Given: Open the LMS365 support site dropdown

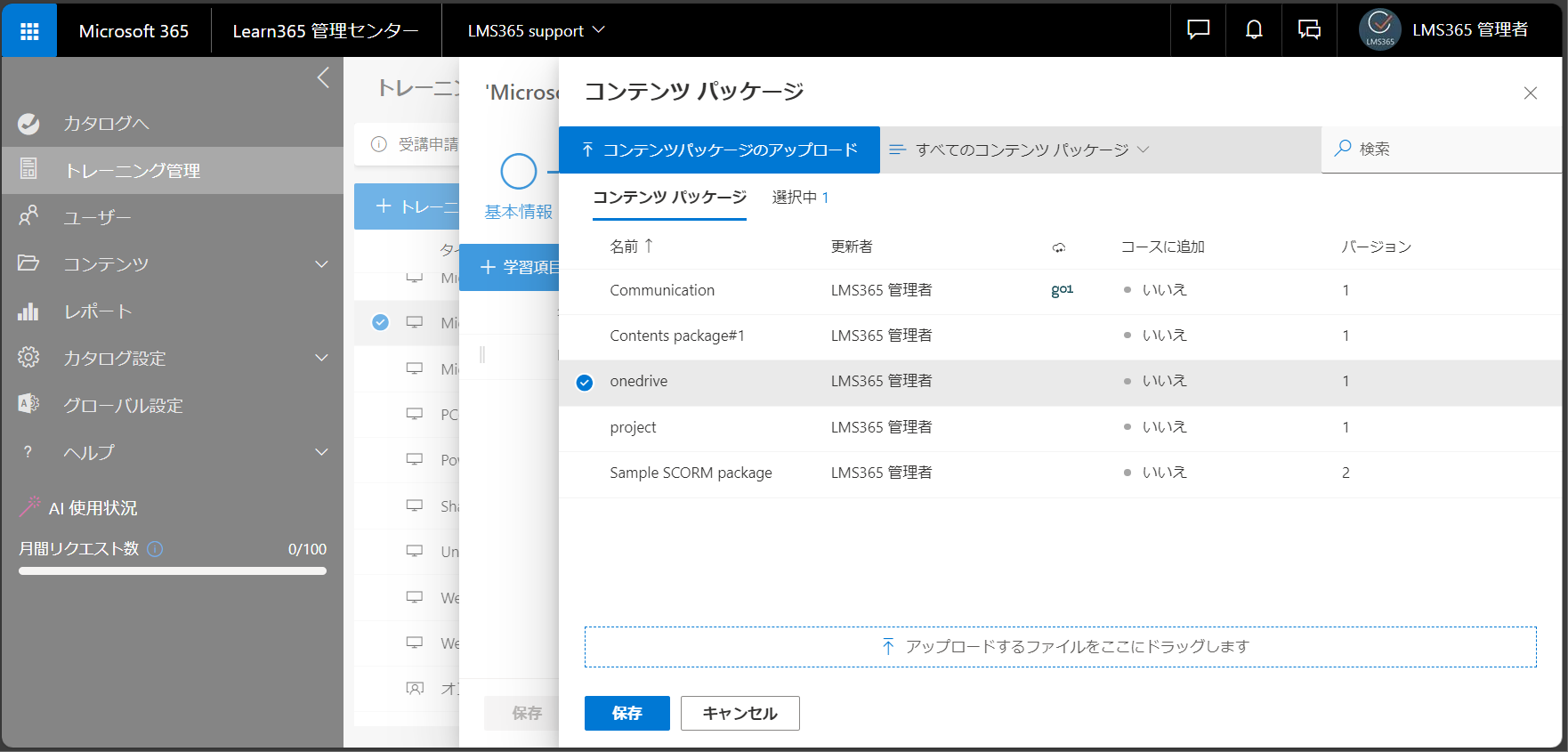Looking at the screenshot, I should [x=536, y=30].
